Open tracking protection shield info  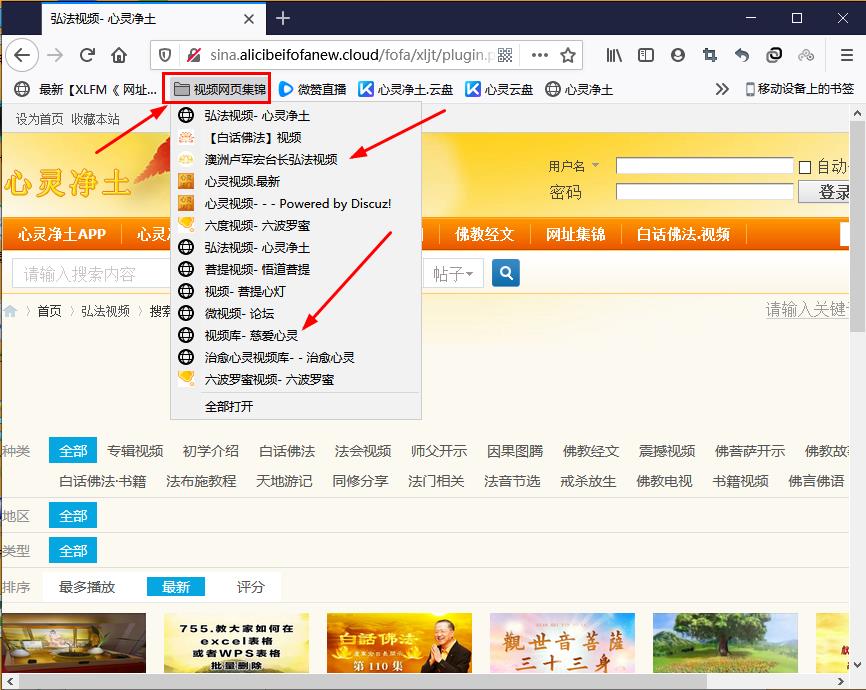[x=165, y=55]
